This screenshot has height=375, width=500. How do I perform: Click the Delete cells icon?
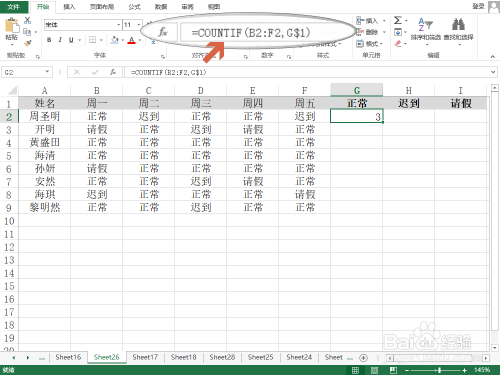click(360, 32)
